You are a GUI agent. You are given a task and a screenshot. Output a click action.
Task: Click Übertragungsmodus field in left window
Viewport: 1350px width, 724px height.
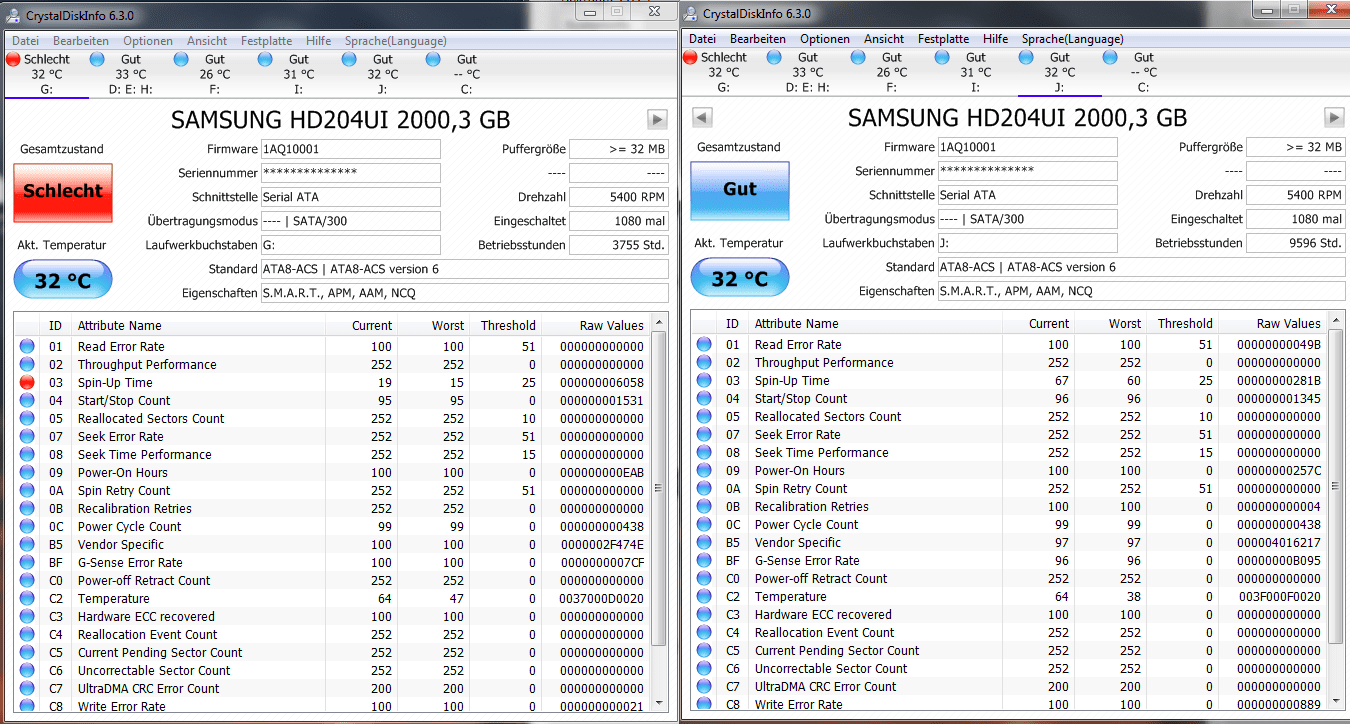point(350,221)
